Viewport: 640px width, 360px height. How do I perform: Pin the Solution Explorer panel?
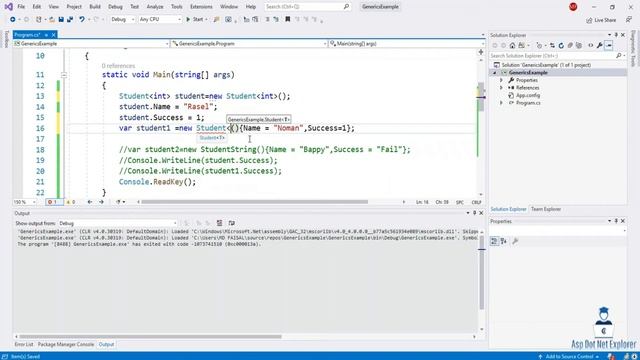pos(616,35)
